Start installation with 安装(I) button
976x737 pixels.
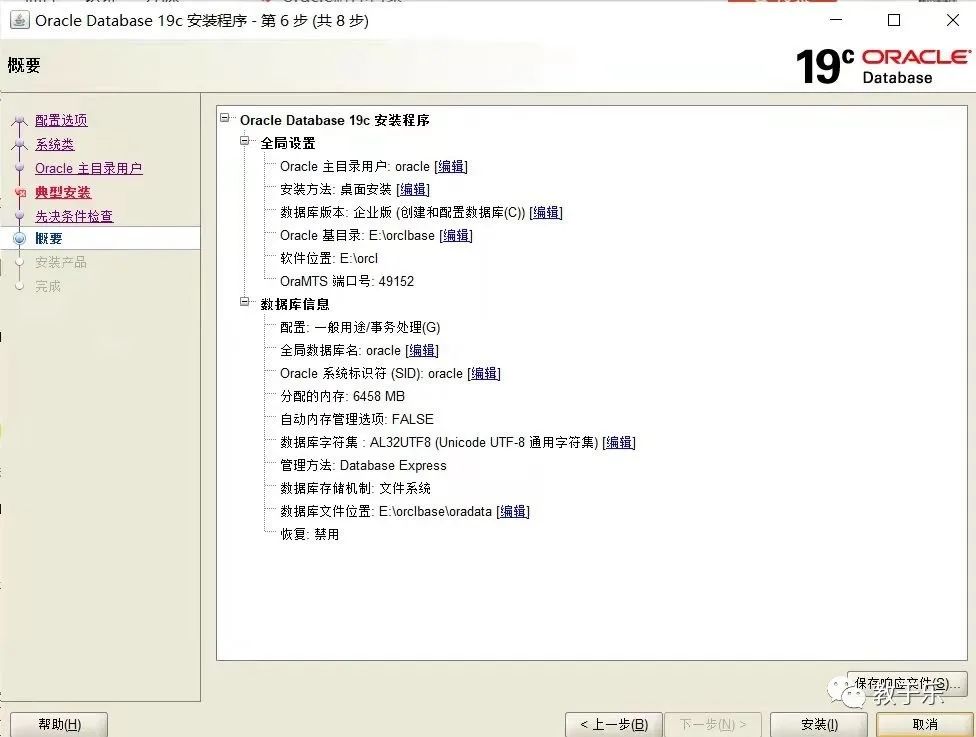pos(819,725)
